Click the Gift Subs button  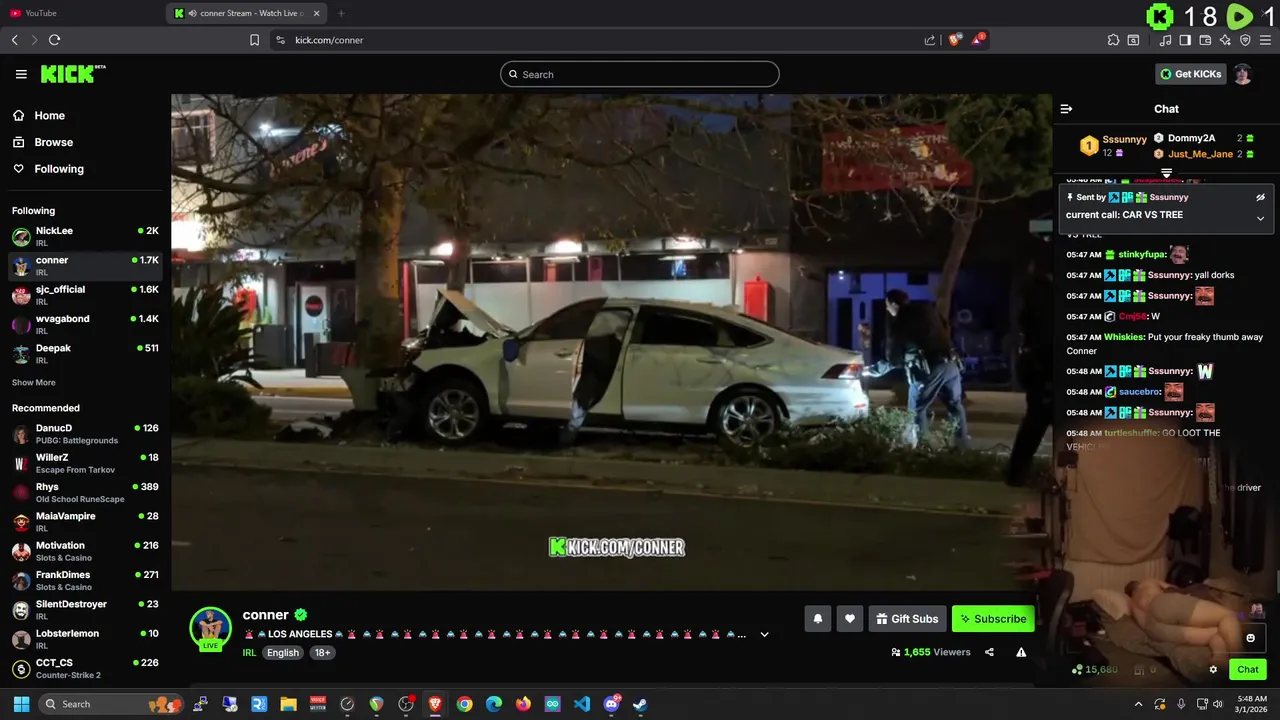907,619
